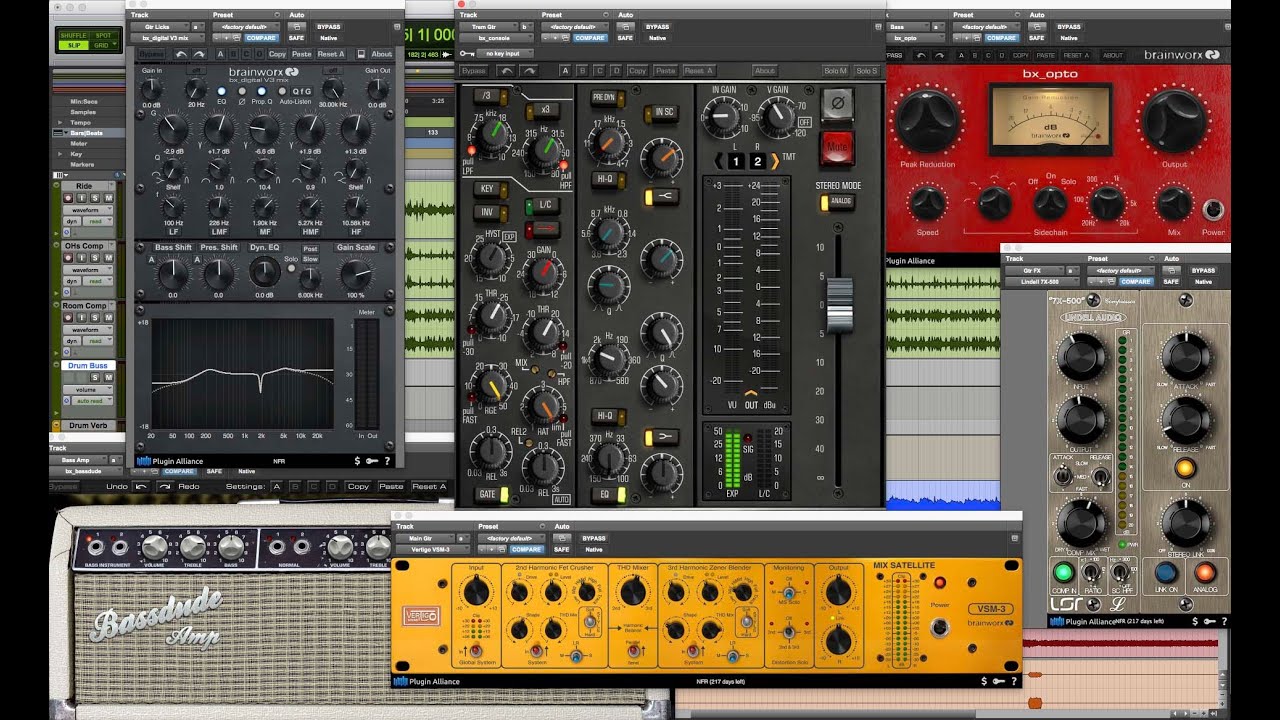Click the BYPASS button in bx_console header
Viewport: 1280px width, 720px height.
coord(658,27)
